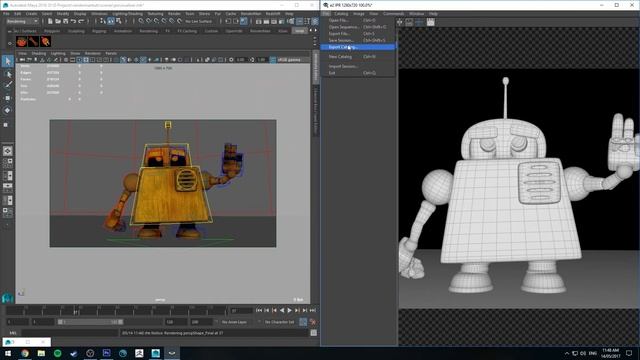Screen dimensions: 640x360
Task: Click current frame marker on timeline
Action: coord(76,312)
